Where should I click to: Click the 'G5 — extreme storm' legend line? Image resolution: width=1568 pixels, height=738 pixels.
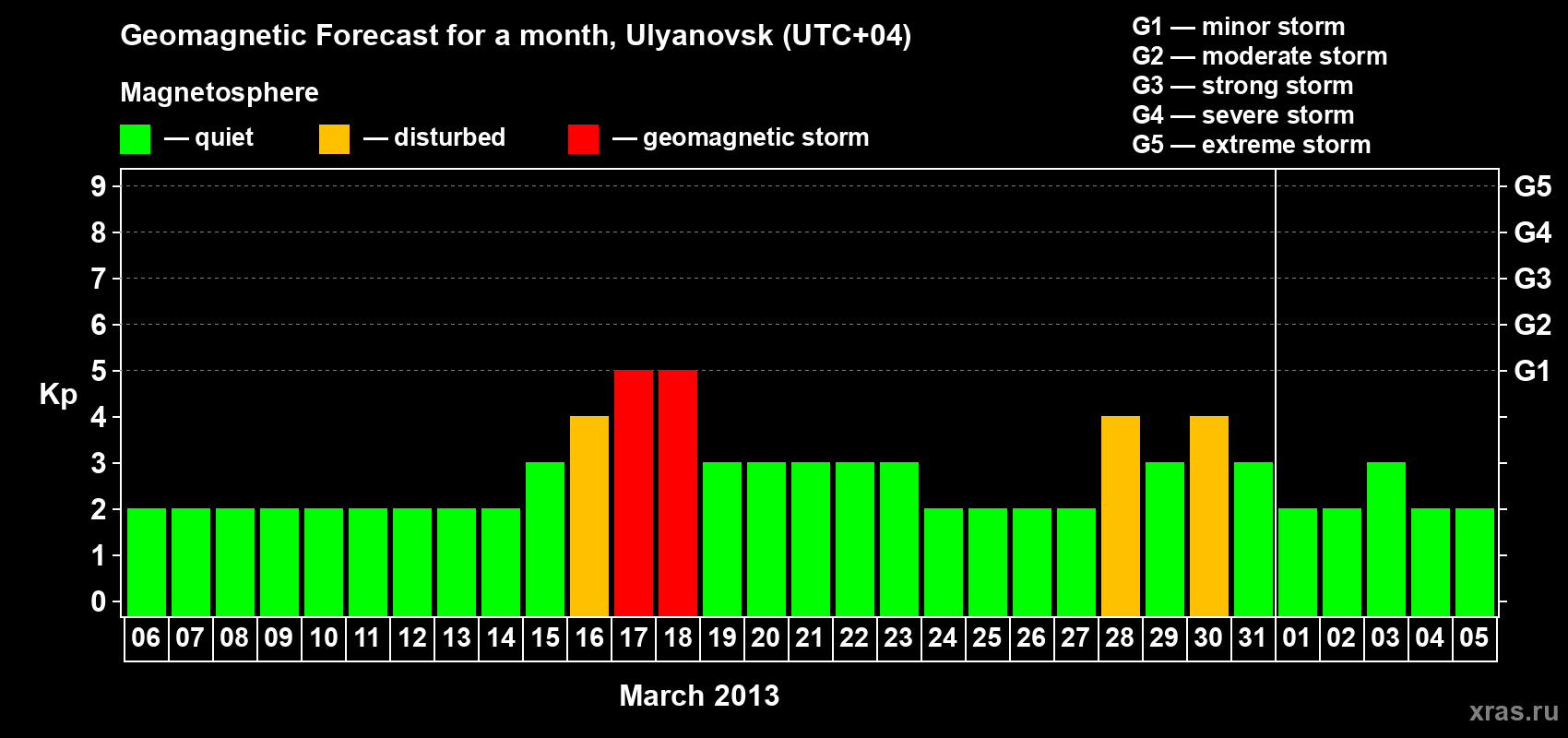pyautogui.click(x=1252, y=145)
